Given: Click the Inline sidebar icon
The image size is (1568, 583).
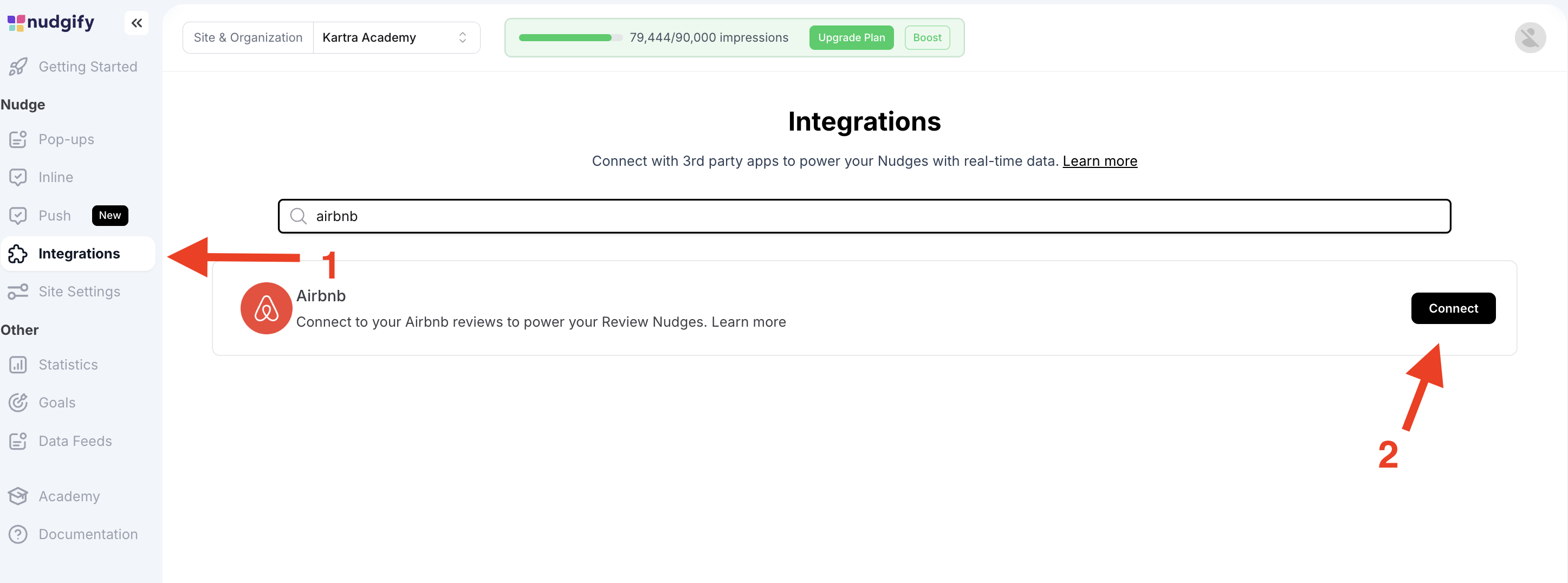Looking at the screenshot, I should [18, 177].
